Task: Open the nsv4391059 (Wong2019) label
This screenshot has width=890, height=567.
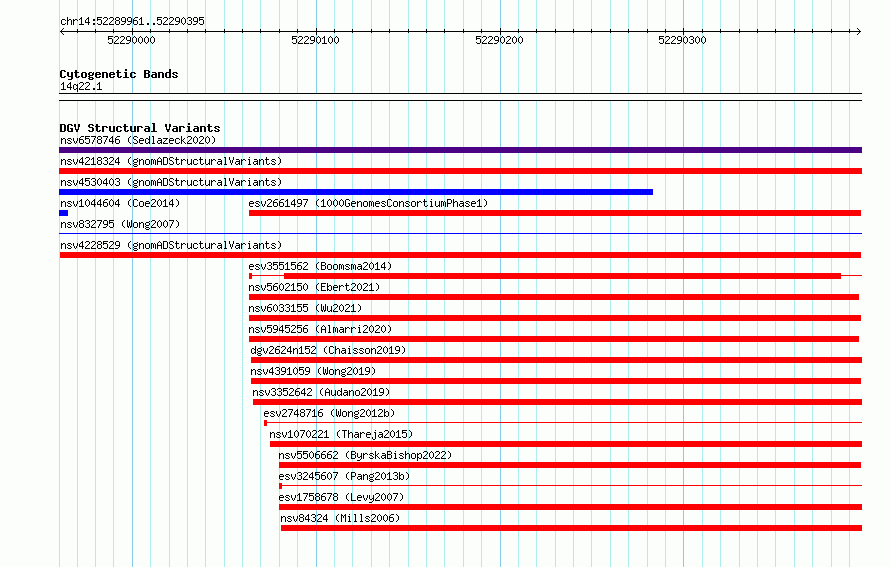Action: [313, 371]
